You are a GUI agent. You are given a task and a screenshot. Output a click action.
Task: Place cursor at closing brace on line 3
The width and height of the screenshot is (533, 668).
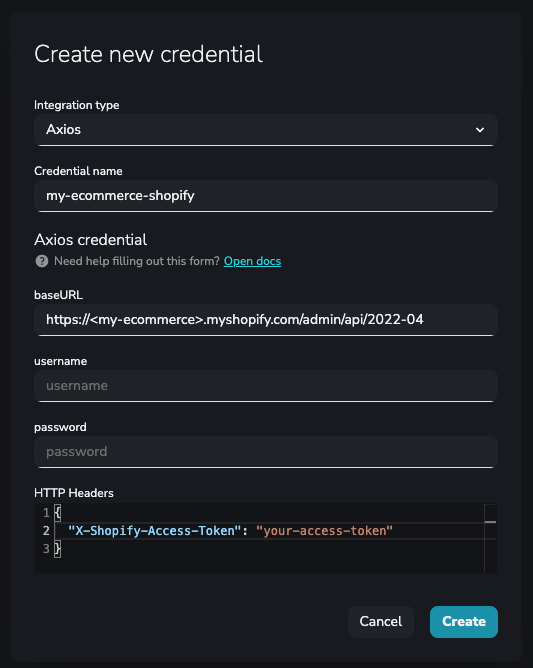[x=58, y=549]
